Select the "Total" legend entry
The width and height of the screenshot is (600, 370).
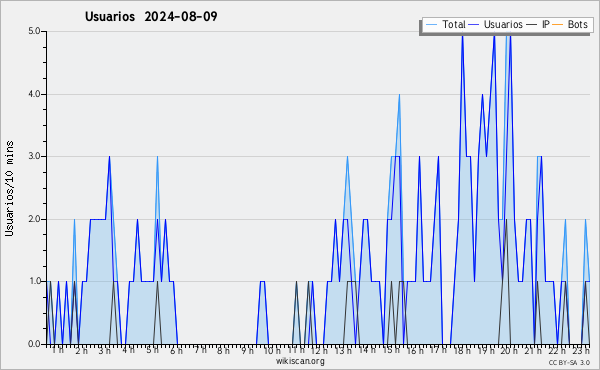(x=454, y=24)
